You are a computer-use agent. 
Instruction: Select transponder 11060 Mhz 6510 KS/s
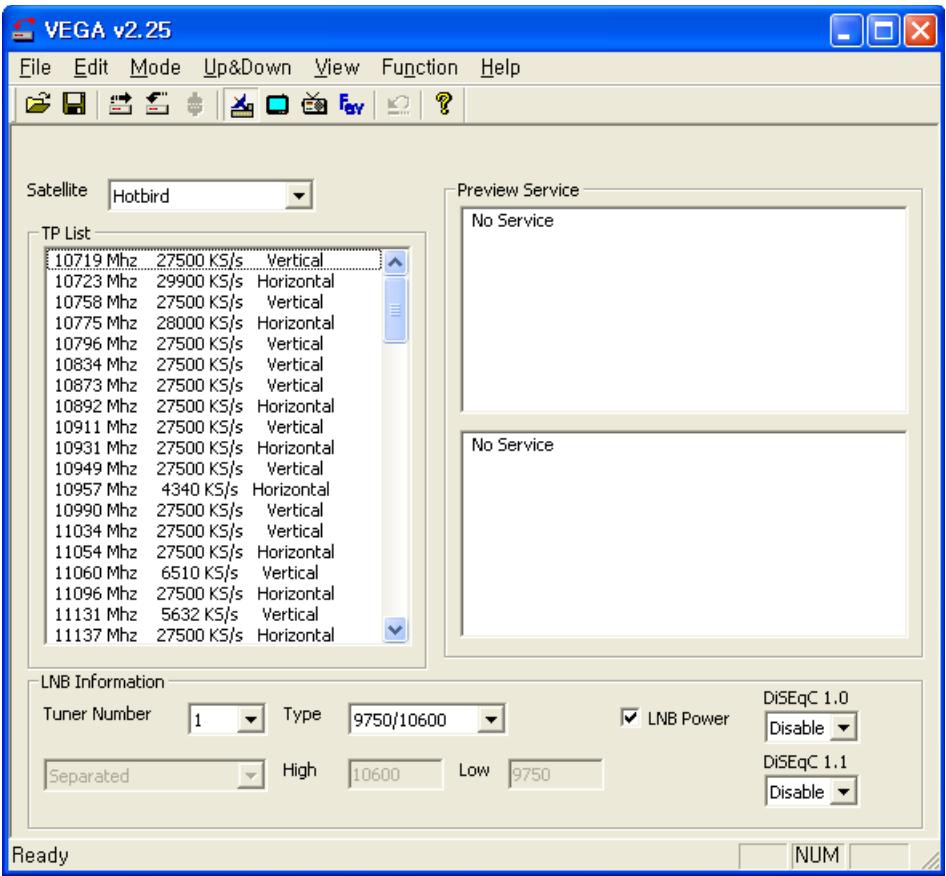pos(214,573)
